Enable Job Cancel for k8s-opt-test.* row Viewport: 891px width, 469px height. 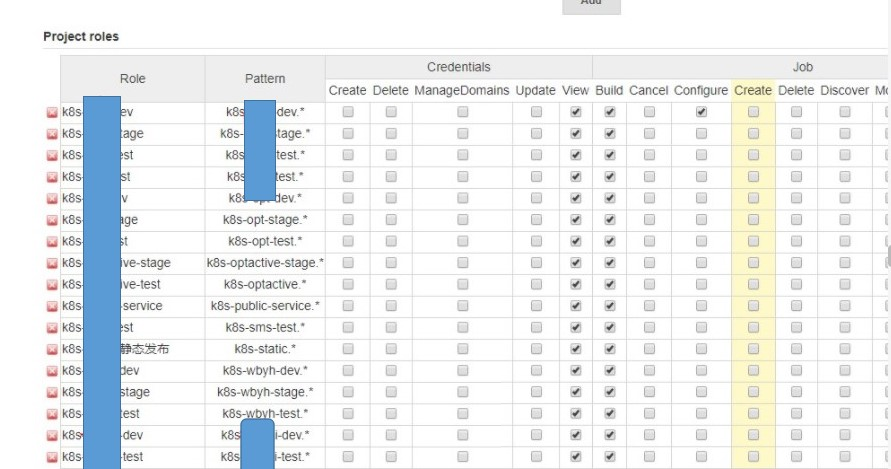(x=649, y=241)
